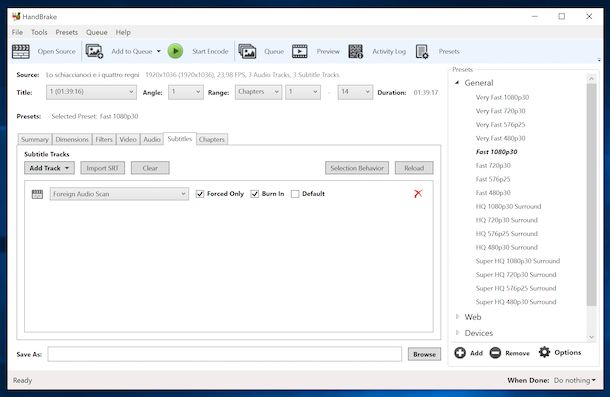
Task: Open the Activity Log icon
Action: coord(356,51)
